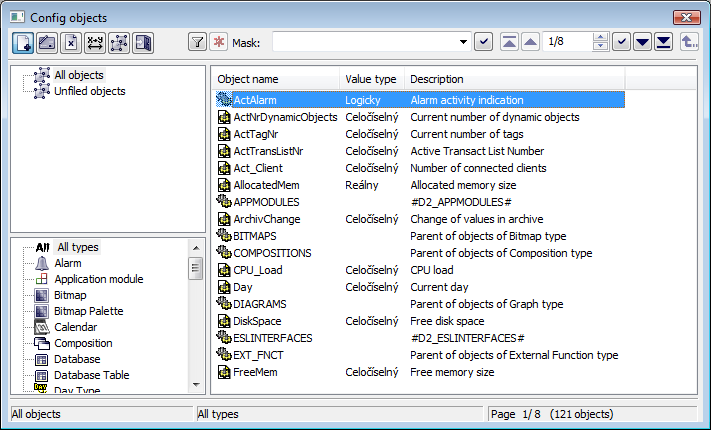Image resolution: width=711 pixels, height=430 pixels.
Task: Jump to last page with bottom arrow
Action: click(x=663, y=42)
